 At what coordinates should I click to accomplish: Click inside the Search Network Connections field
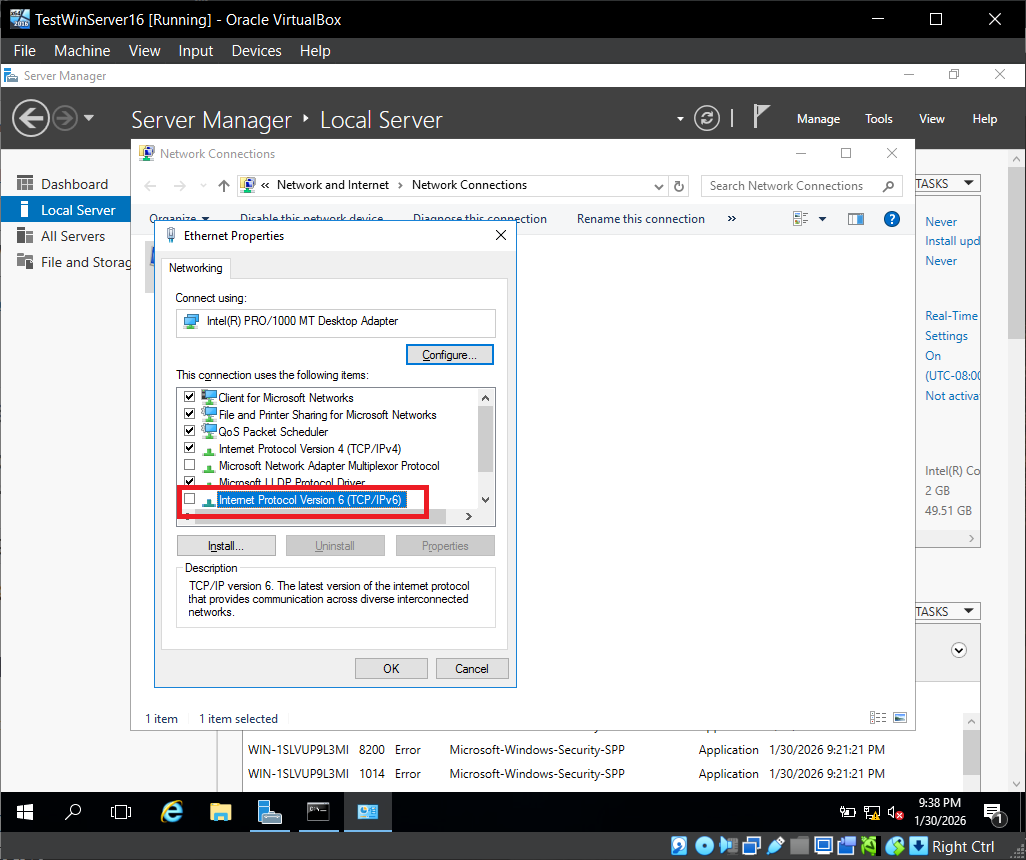tap(788, 186)
